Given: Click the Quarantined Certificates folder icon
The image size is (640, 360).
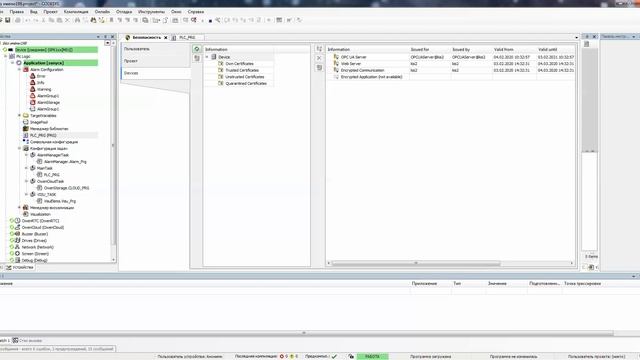Looking at the screenshot, I should 220,83.
